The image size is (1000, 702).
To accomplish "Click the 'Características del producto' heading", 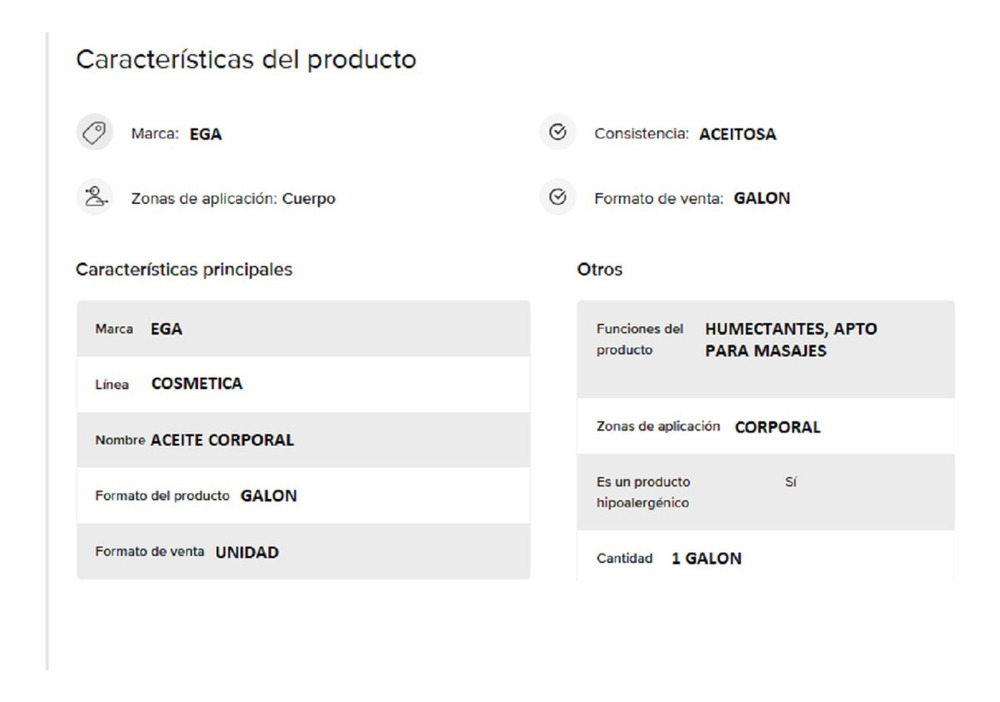I will coord(246,60).
